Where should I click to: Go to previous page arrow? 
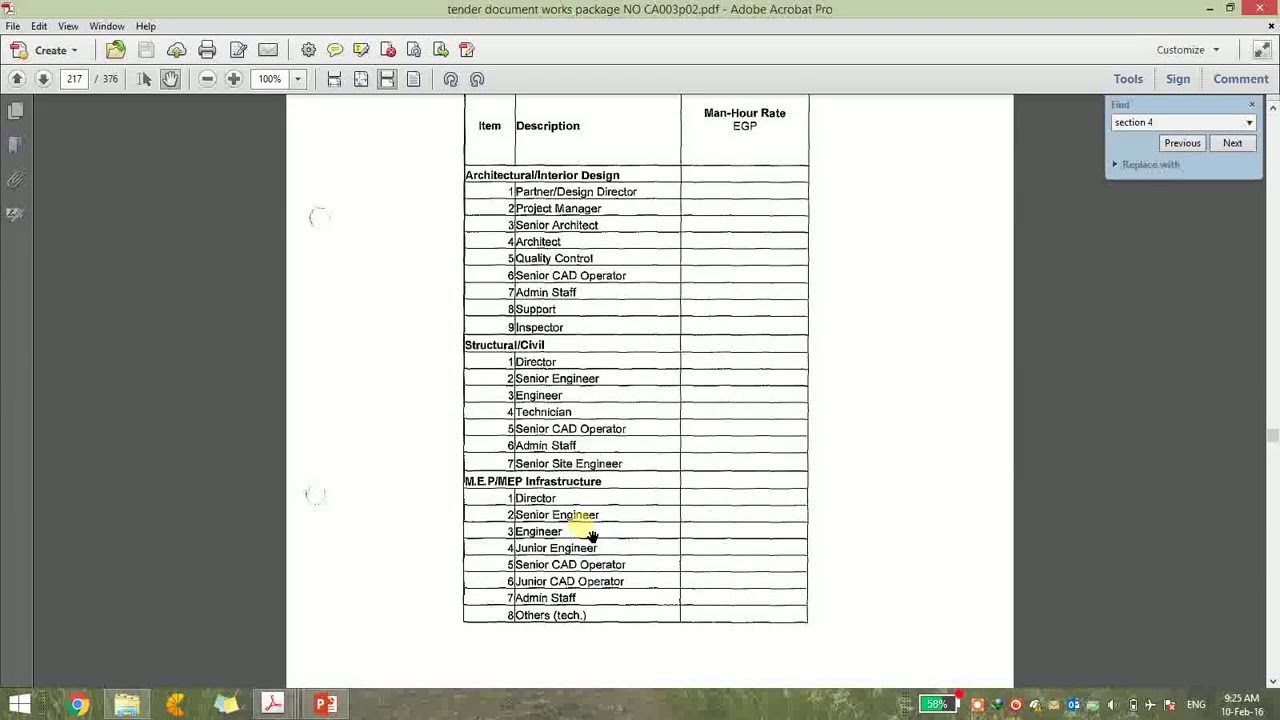click(17, 79)
